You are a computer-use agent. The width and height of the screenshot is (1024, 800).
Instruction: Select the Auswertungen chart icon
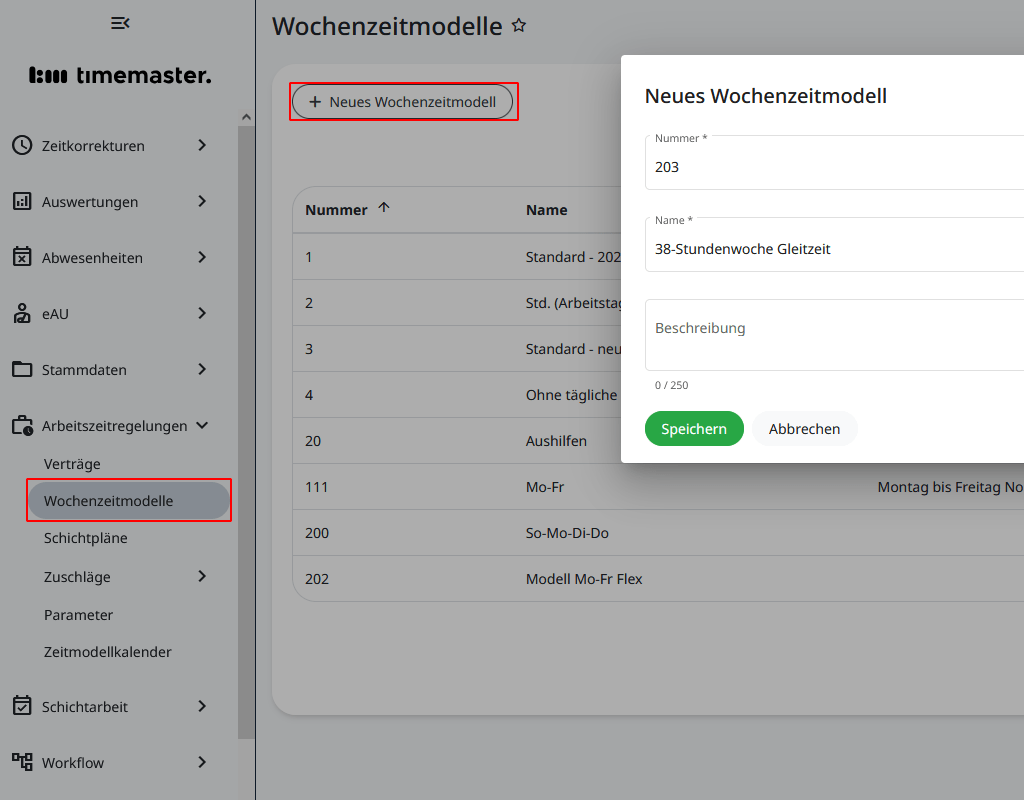(21, 201)
